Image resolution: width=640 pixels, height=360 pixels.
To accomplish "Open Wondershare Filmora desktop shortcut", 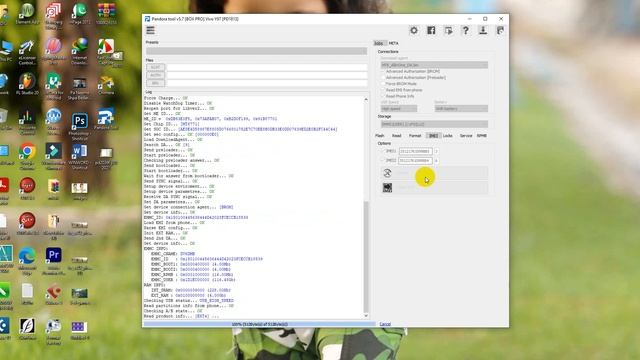I will point(53,156).
